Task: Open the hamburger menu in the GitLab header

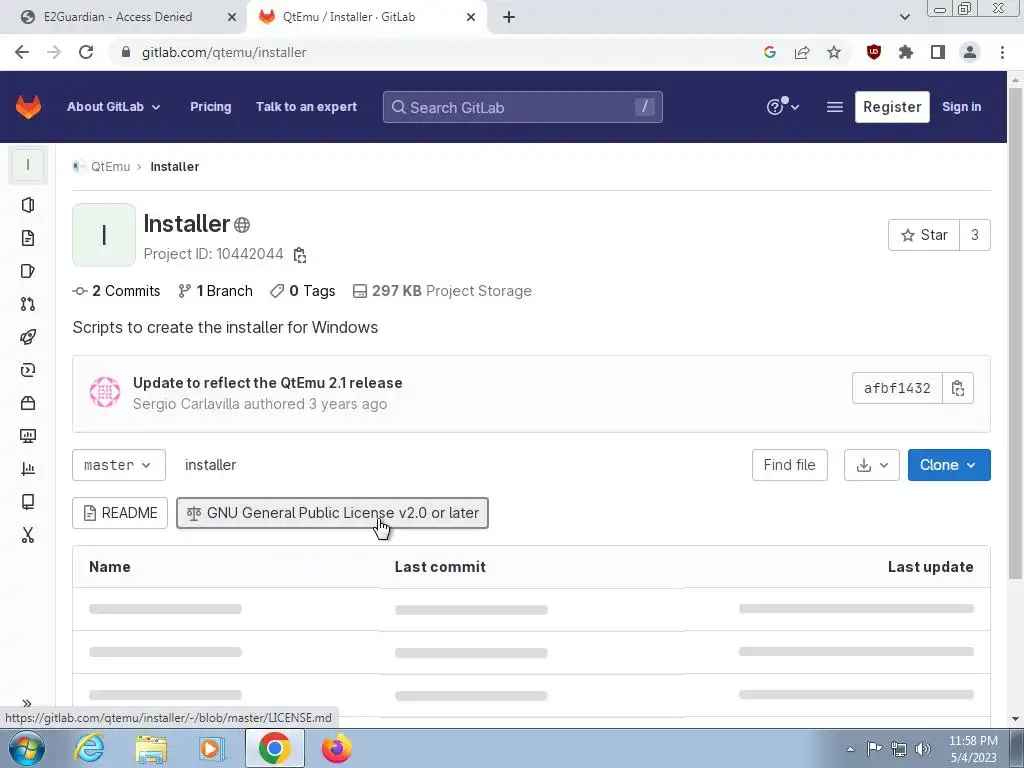Action: point(835,107)
